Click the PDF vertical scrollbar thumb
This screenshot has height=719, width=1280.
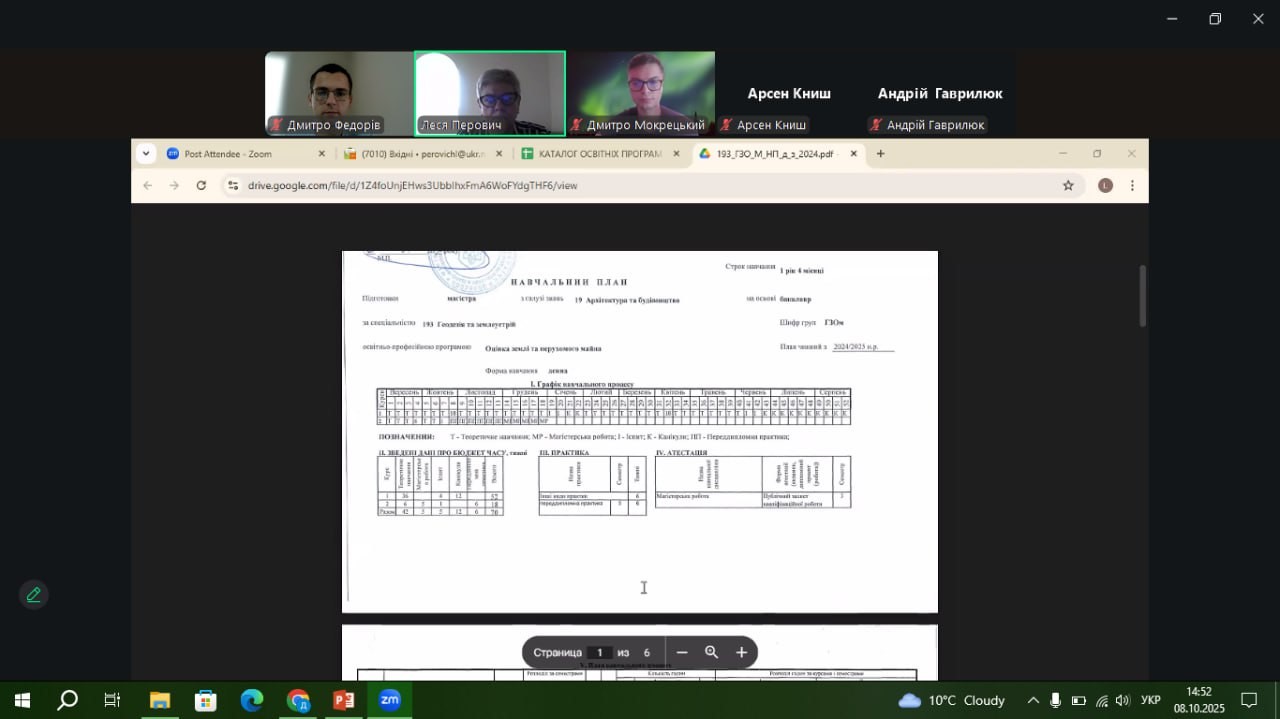[x=1143, y=295]
